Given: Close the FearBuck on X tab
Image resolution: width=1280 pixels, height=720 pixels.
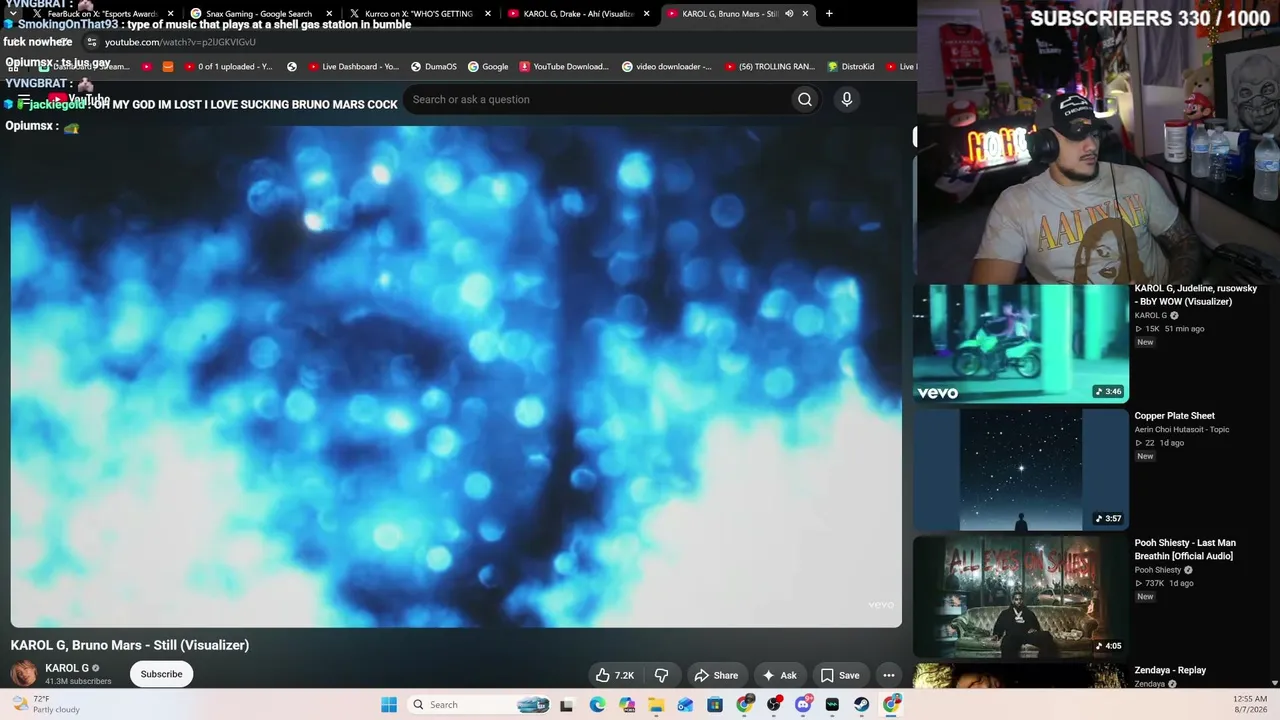Looking at the screenshot, I should 170,14.
